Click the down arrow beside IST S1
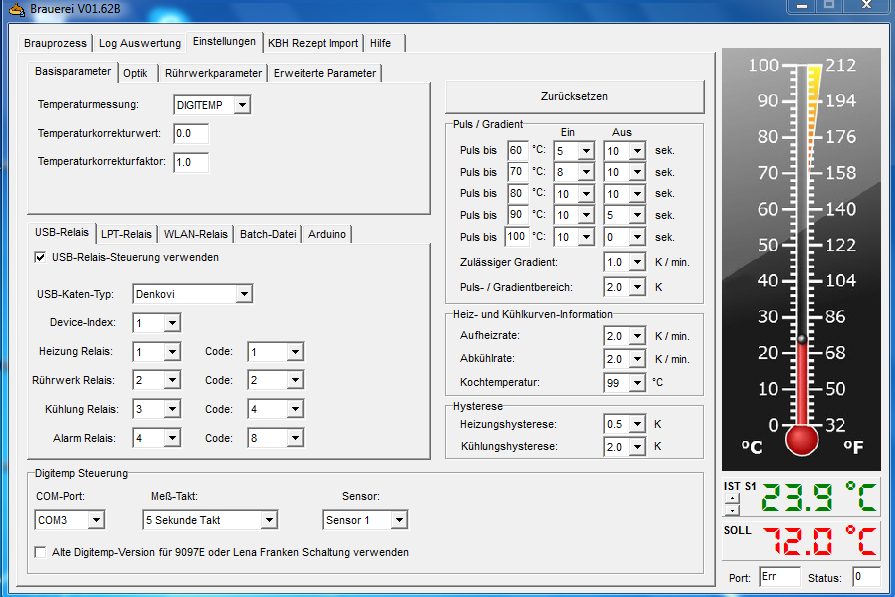895x597 pixels. (732, 508)
